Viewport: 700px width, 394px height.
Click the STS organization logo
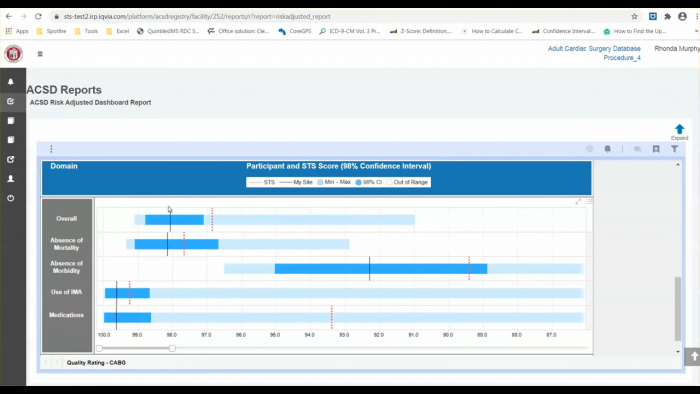click(13, 54)
